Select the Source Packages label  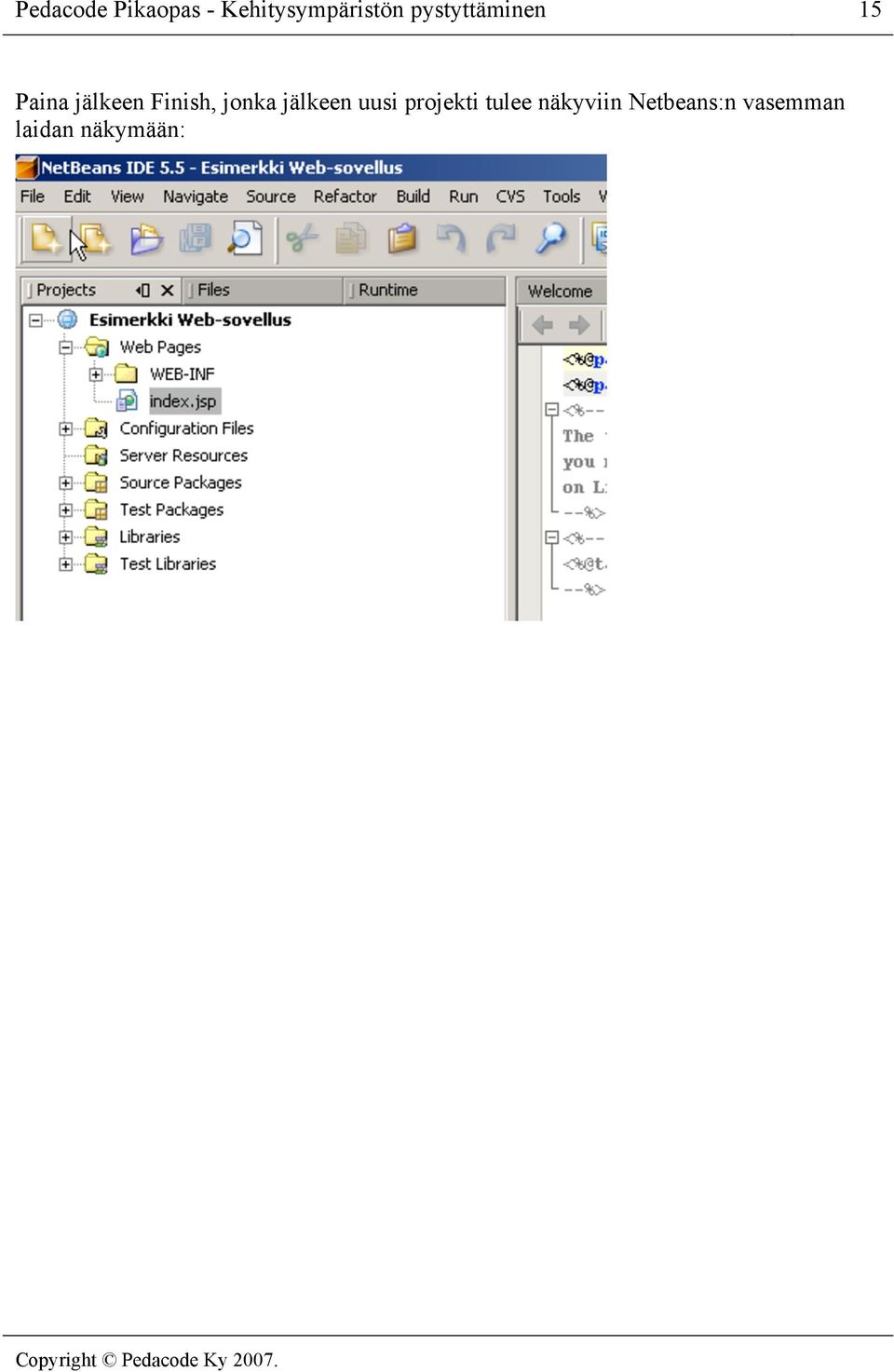181,482
